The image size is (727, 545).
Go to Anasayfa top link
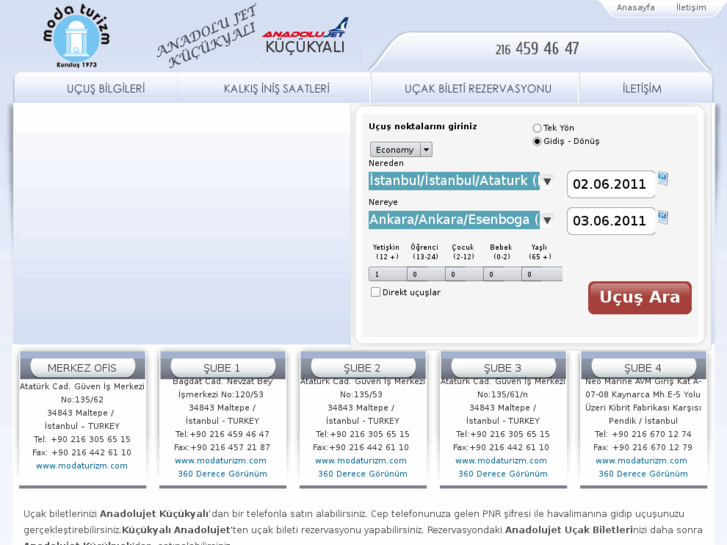pyautogui.click(x=635, y=7)
